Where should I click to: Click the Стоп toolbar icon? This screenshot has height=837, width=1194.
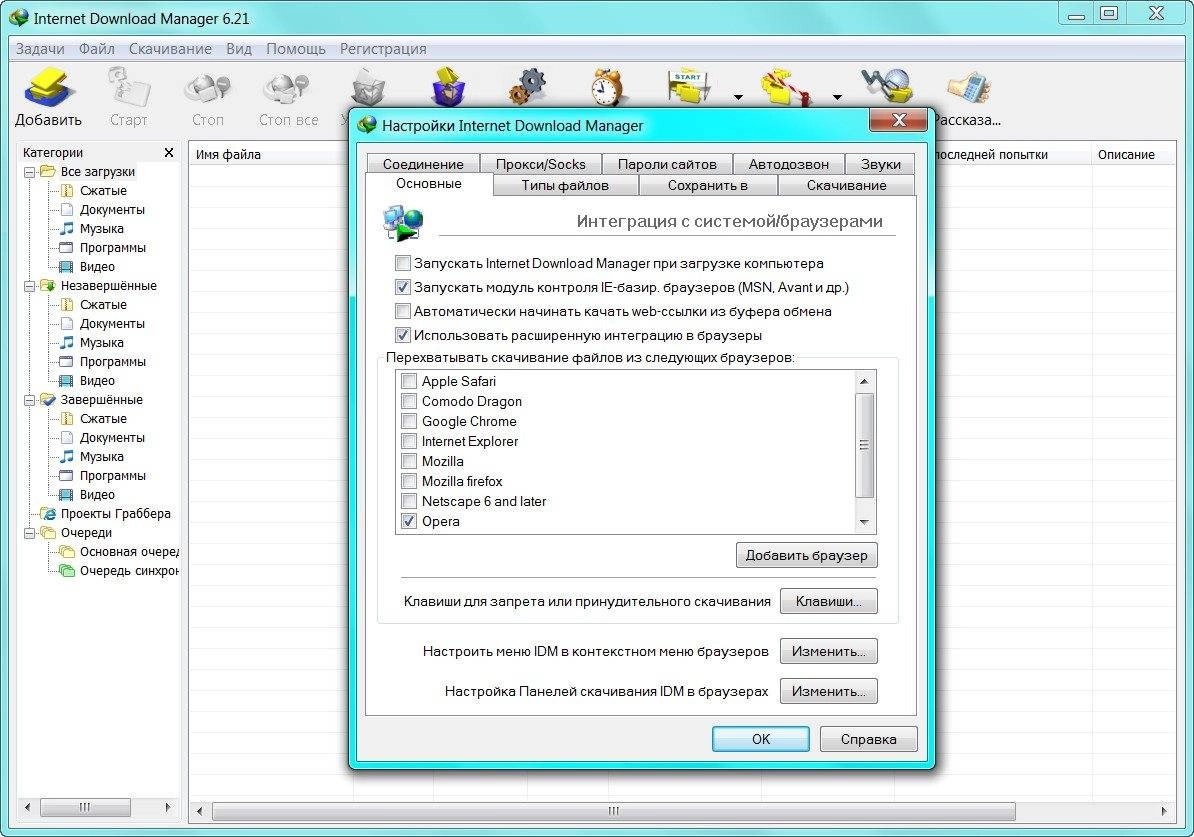pos(207,88)
